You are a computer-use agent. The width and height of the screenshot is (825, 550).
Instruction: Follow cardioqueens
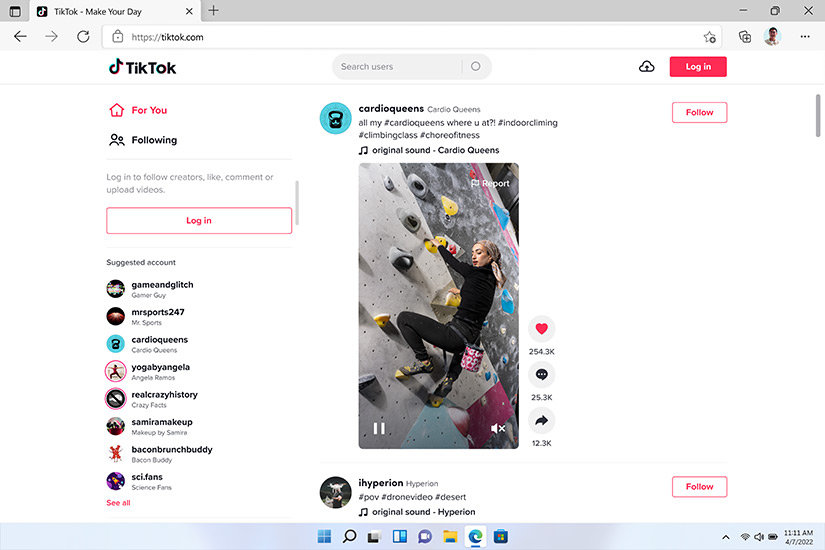[699, 112]
